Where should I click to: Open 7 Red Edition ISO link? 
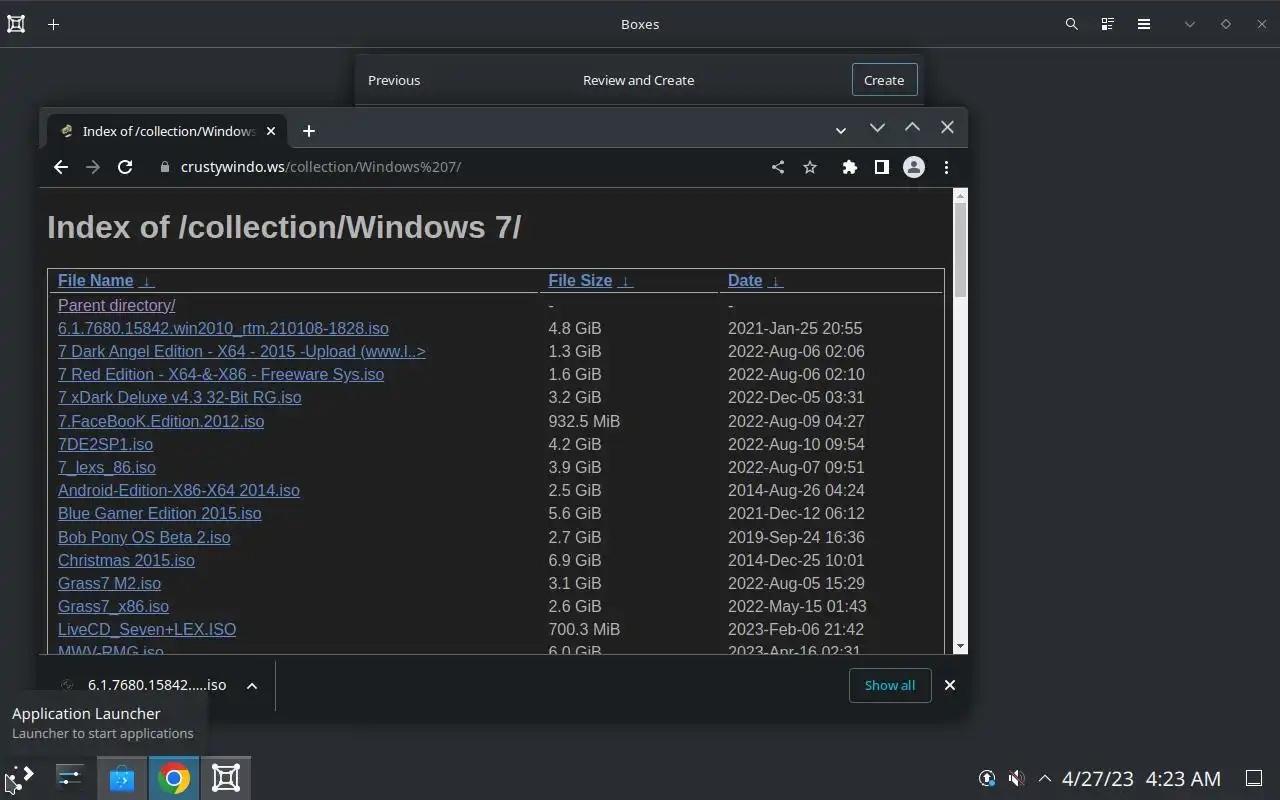click(221, 374)
